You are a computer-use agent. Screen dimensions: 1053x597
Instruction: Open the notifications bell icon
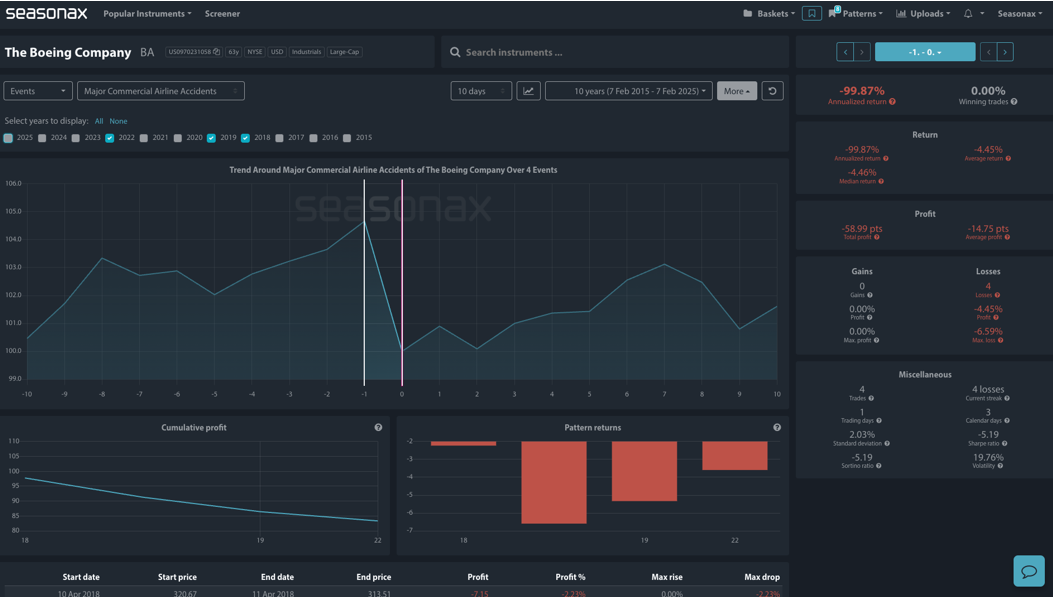[968, 13]
